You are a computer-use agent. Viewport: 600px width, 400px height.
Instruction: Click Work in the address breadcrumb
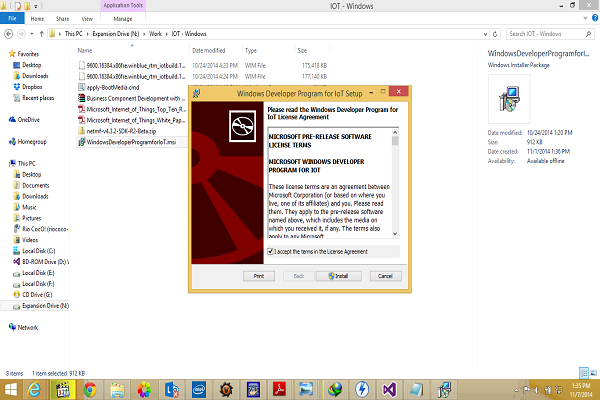[155, 34]
